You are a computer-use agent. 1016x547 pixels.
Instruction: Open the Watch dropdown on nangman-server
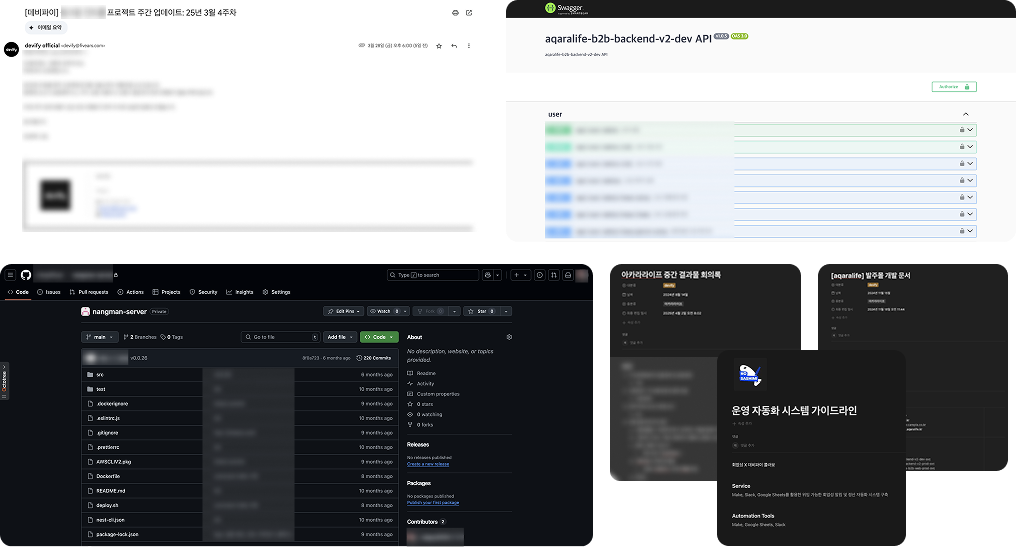pos(388,311)
